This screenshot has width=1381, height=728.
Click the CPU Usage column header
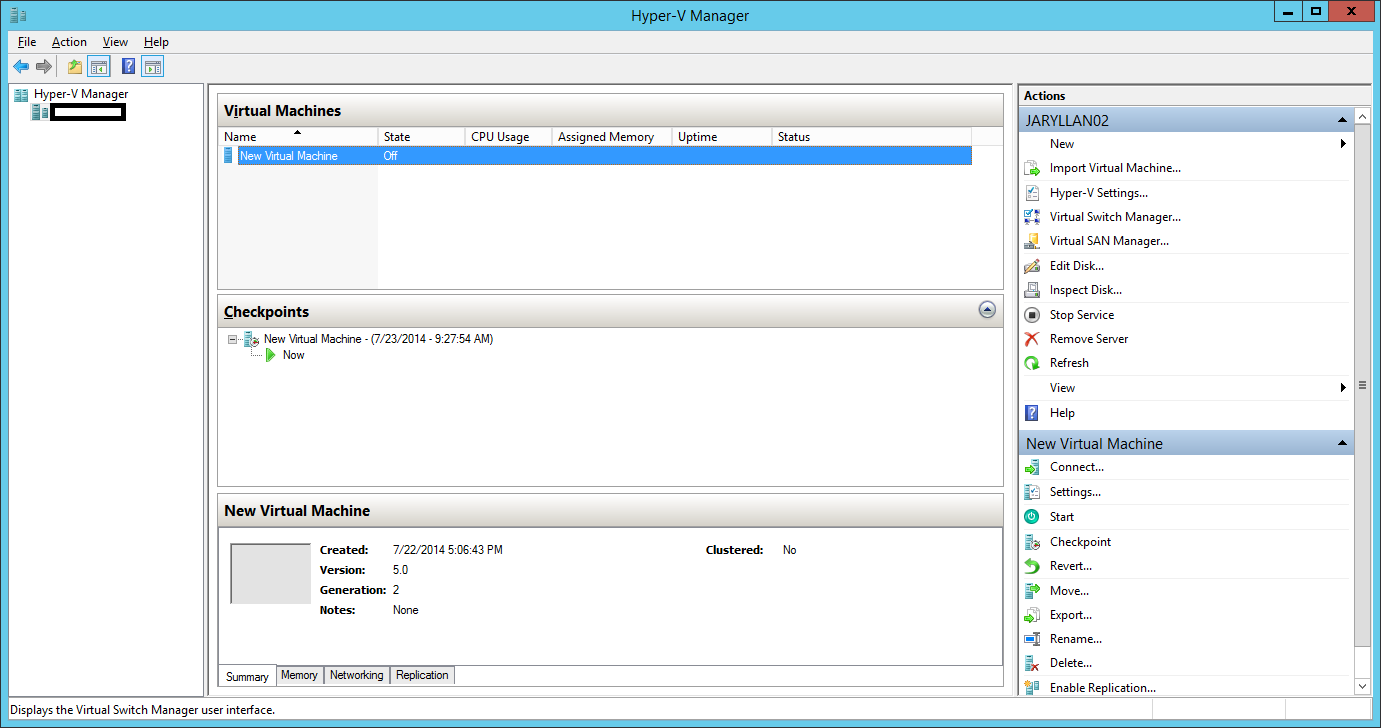(508, 137)
